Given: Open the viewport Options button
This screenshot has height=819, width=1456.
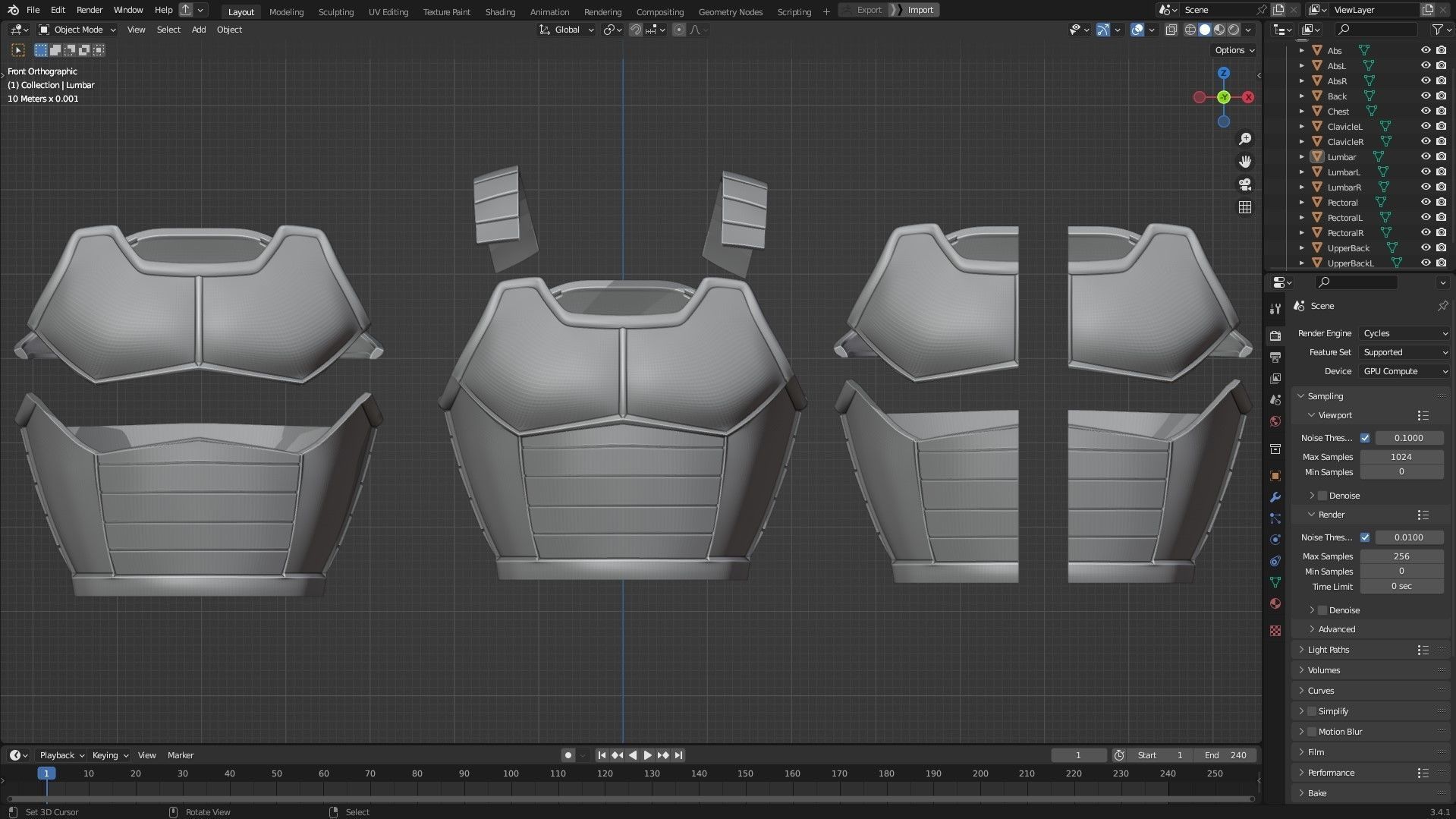Looking at the screenshot, I should [1234, 50].
